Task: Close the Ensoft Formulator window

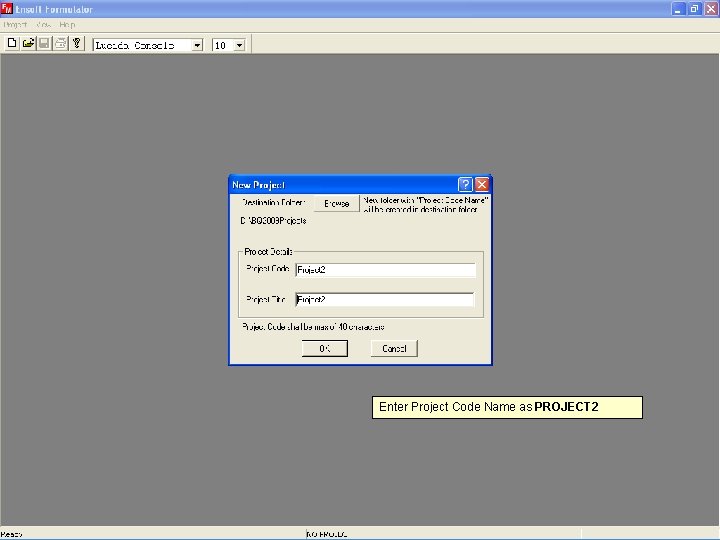Action: (711, 9)
